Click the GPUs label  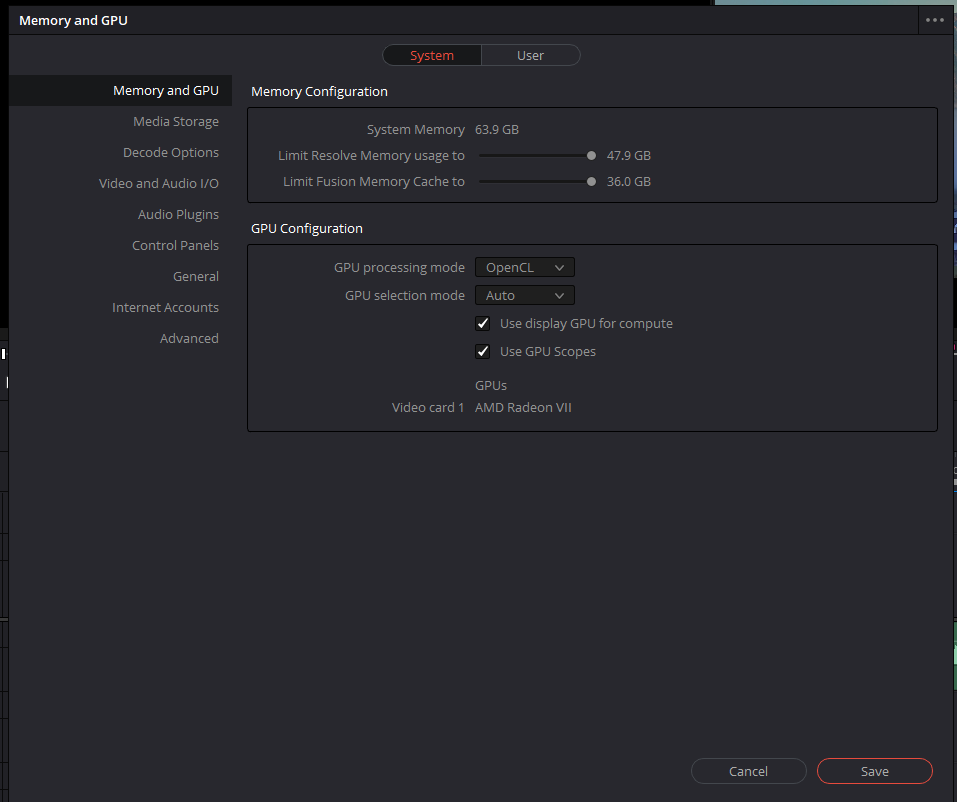(x=491, y=386)
